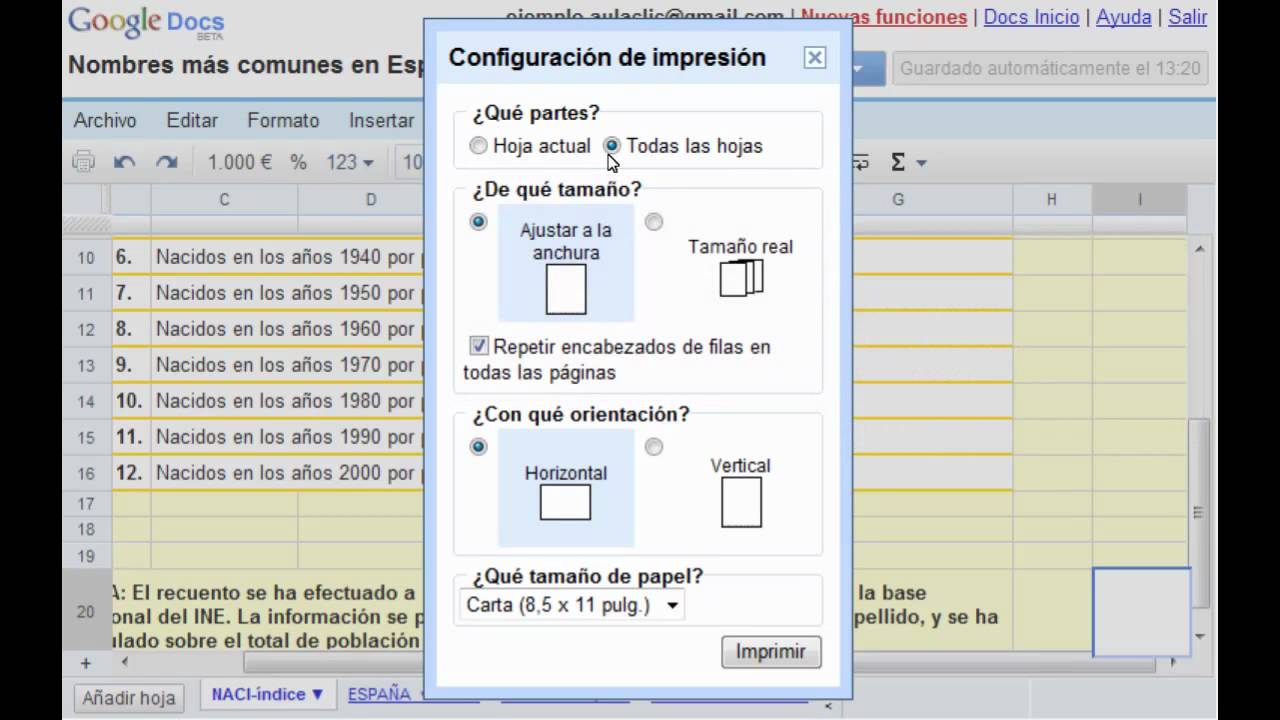Open the Formato menu

283,120
